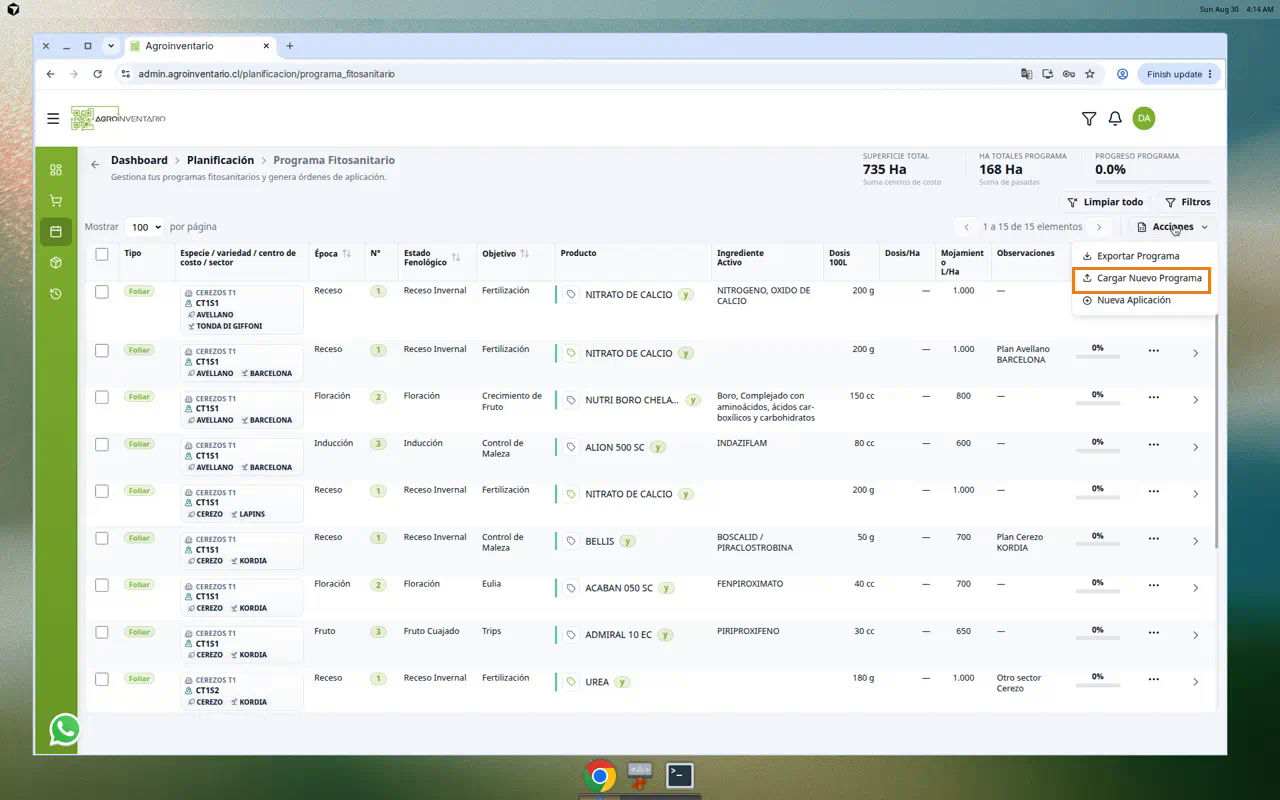Click Limpiar todo button
The height and width of the screenshot is (800, 1280).
coord(1105,202)
